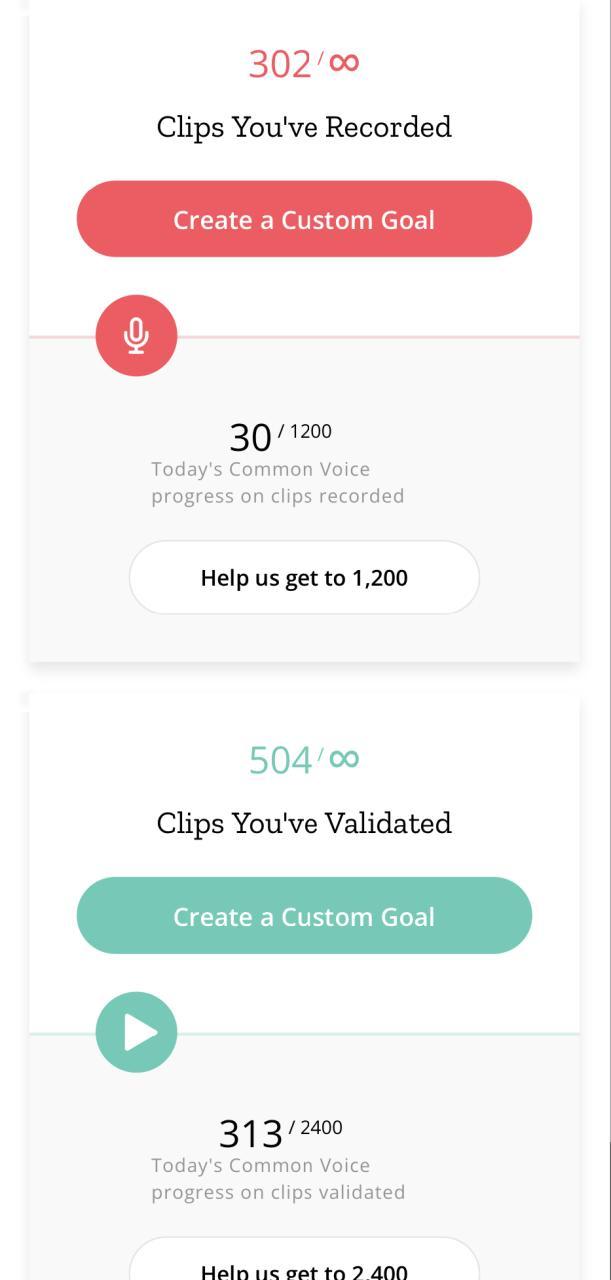
Task: Click the green infinity symbol beside 504
Action: (343, 759)
